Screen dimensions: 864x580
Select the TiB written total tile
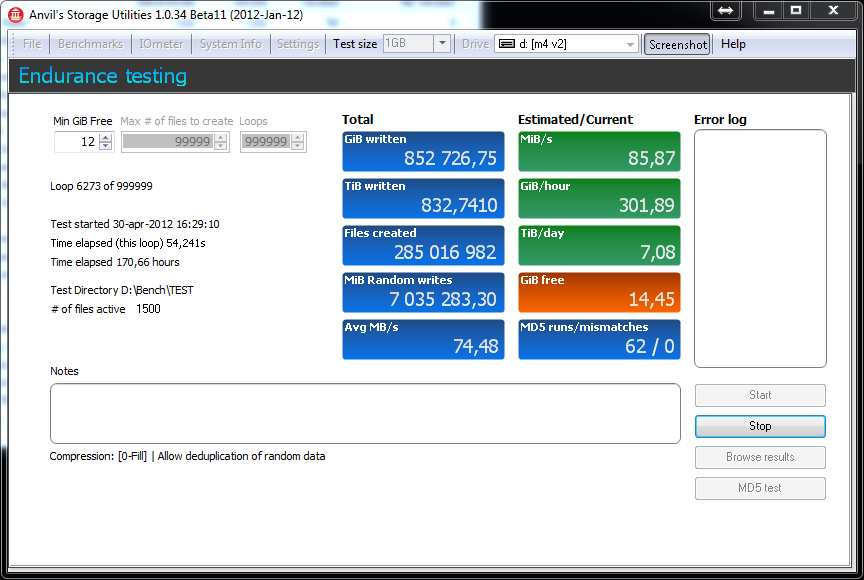[x=423, y=198]
